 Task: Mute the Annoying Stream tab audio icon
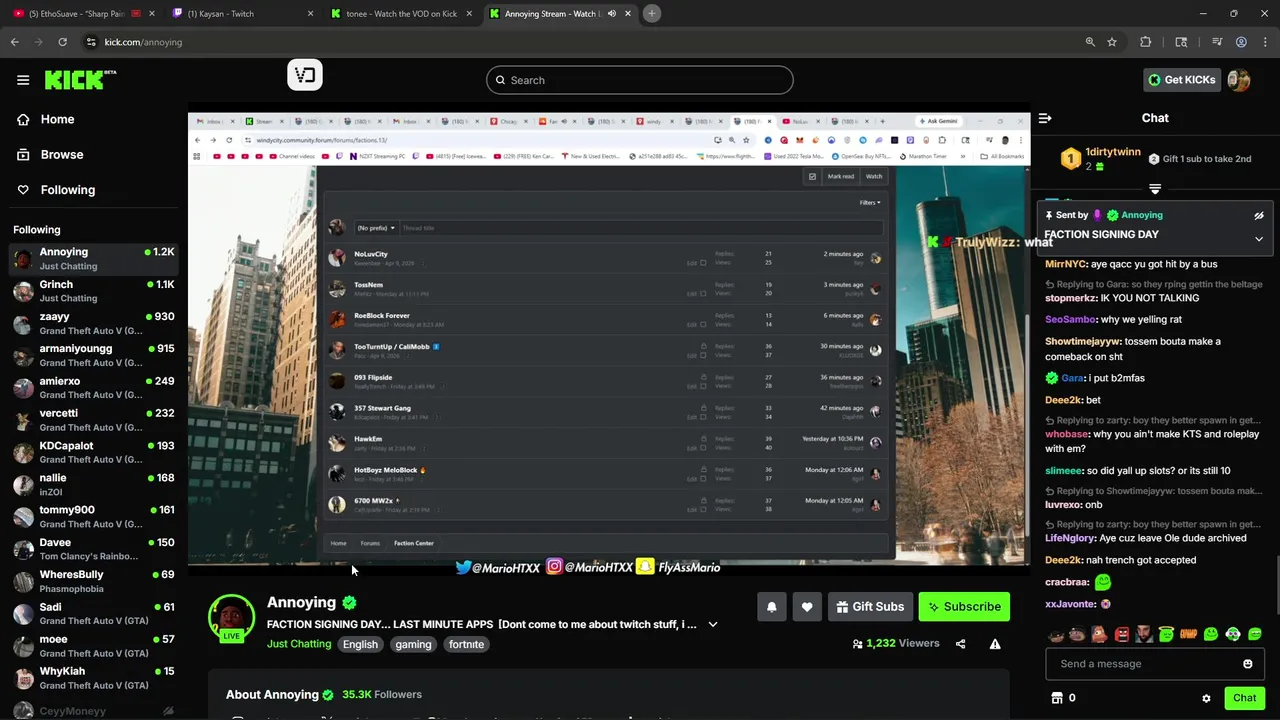[611, 14]
